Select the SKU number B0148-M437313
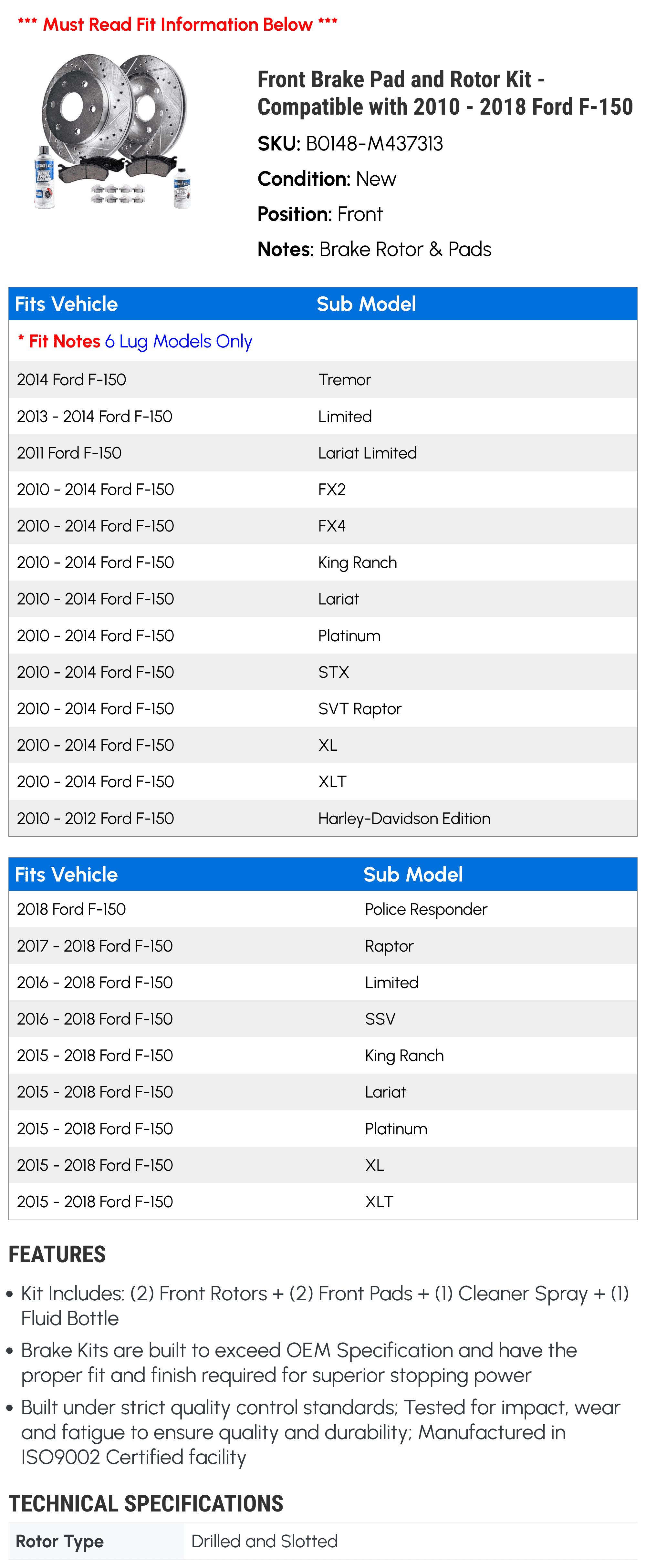Viewport: 646px width, 1568px height. (x=374, y=144)
